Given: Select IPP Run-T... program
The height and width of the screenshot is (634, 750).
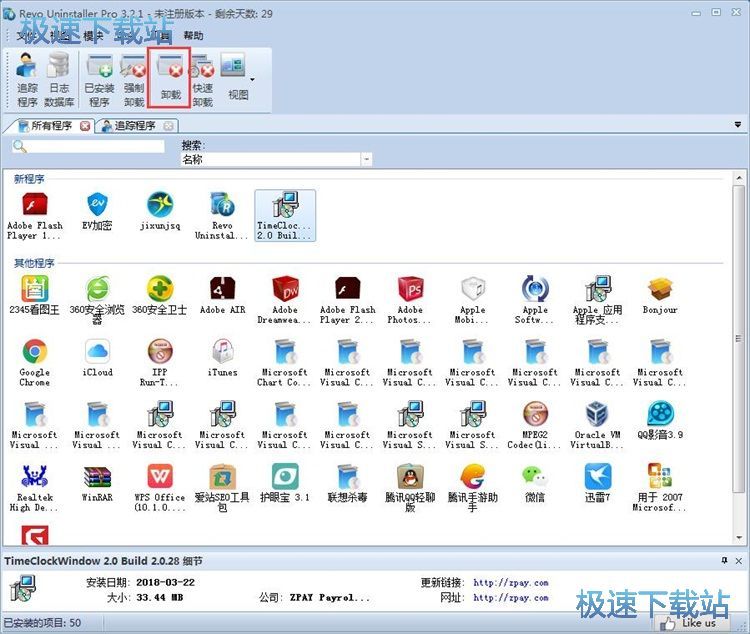Looking at the screenshot, I should point(160,363).
